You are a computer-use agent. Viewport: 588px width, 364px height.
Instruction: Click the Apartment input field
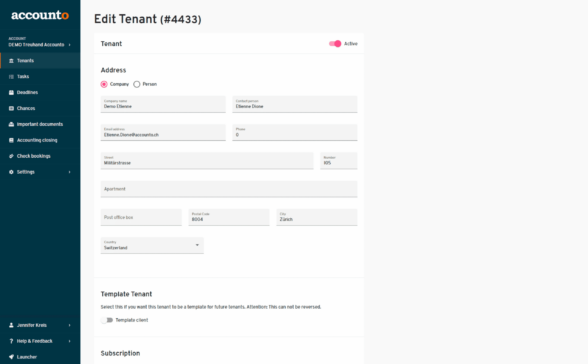[229, 189]
